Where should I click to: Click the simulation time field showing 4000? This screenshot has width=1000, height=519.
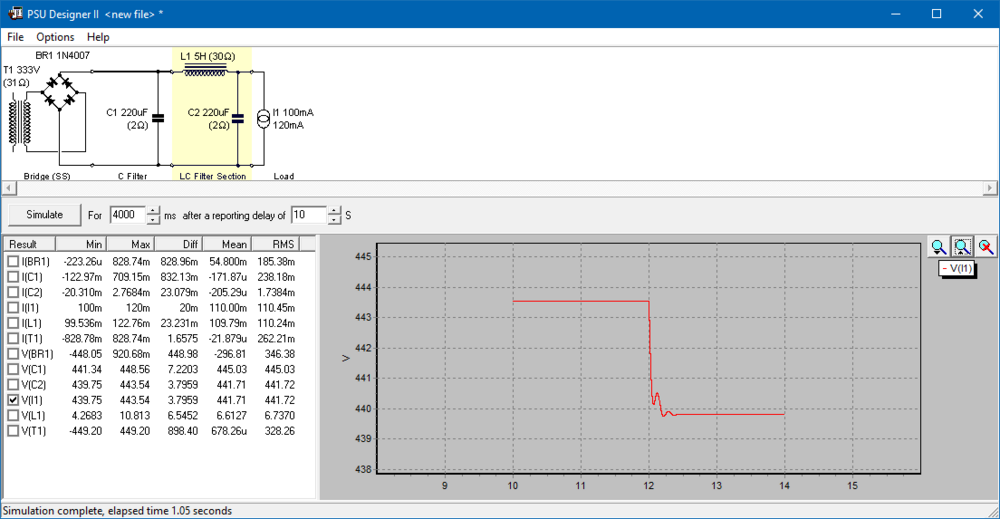[126, 215]
